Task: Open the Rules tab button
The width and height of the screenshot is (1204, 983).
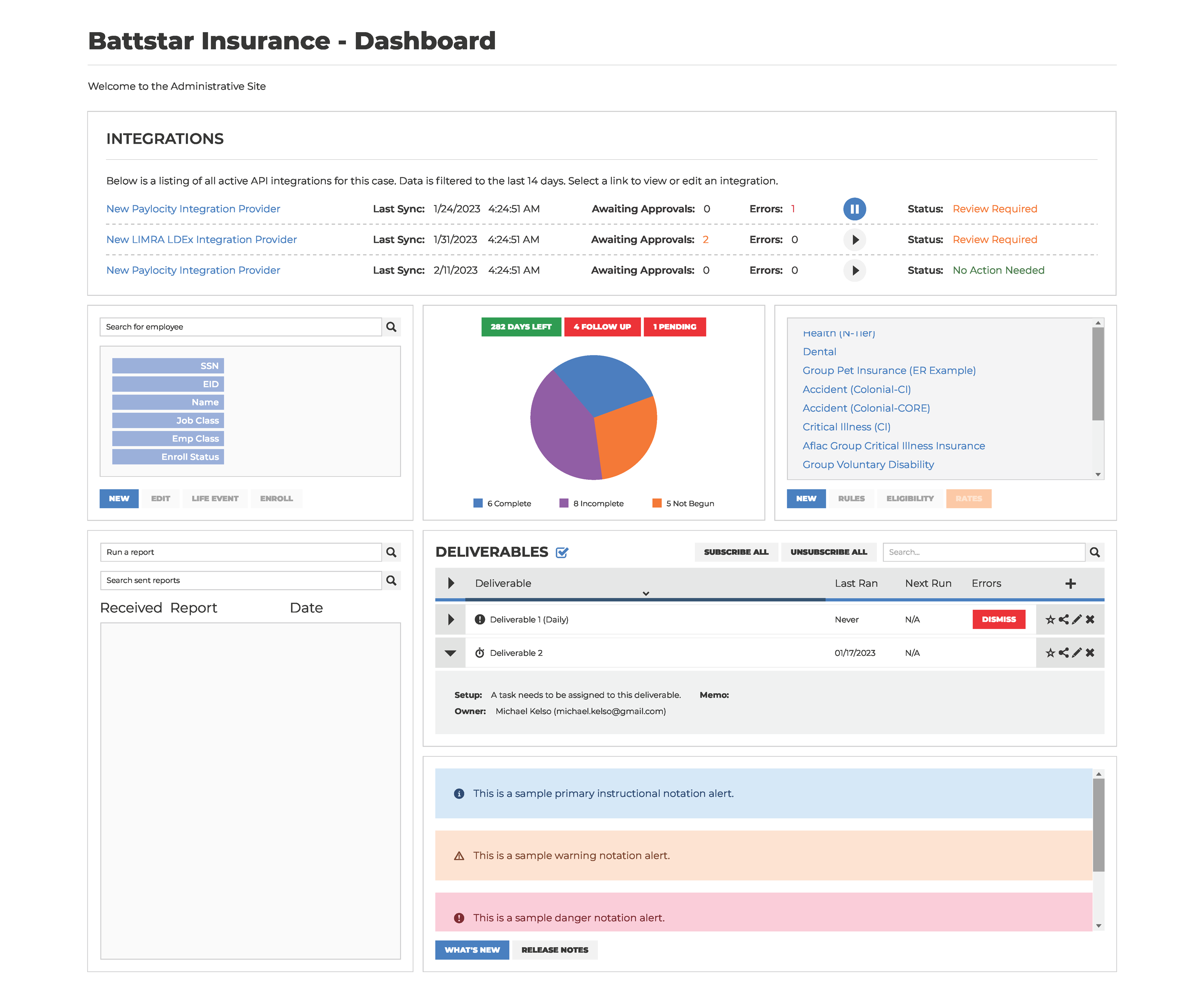Action: pyautogui.click(x=851, y=499)
